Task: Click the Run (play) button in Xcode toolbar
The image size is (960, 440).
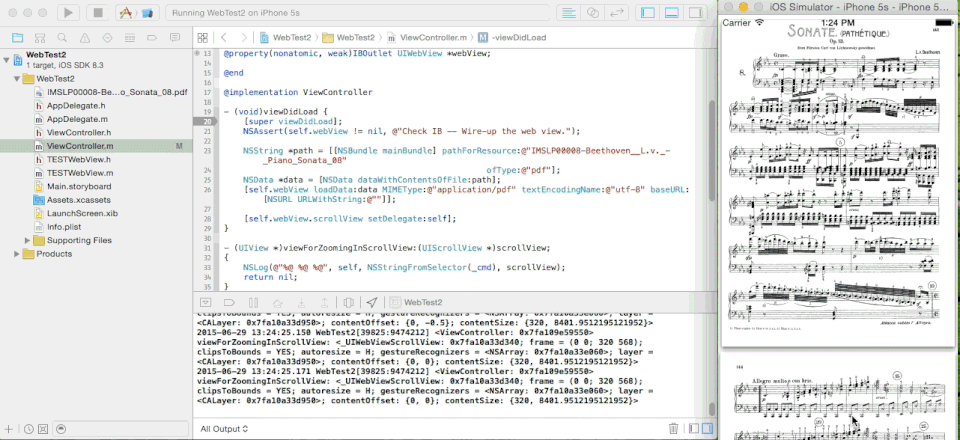Action: pos(68,12)
